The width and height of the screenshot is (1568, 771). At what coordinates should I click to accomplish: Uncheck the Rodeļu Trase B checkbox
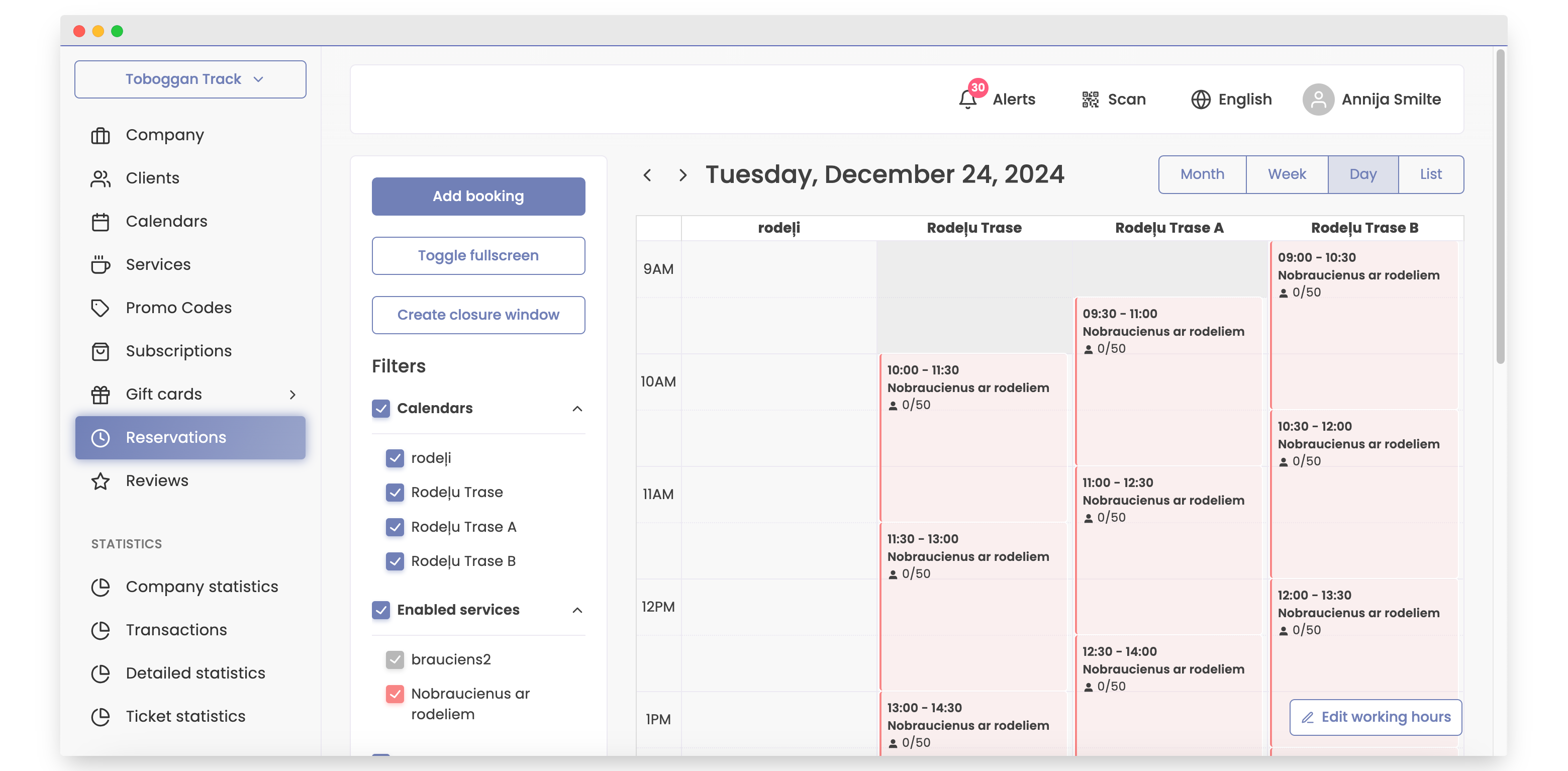(395, 561)
